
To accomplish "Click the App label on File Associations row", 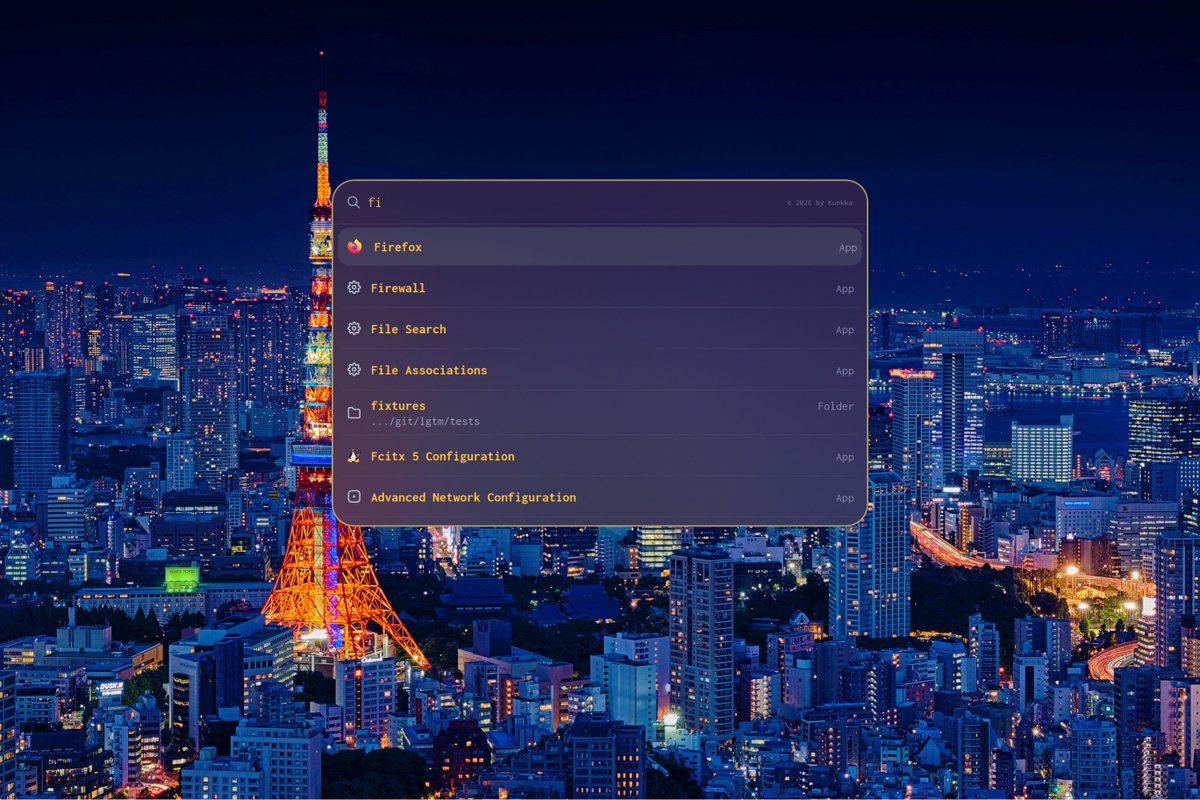I will (845, 371).
